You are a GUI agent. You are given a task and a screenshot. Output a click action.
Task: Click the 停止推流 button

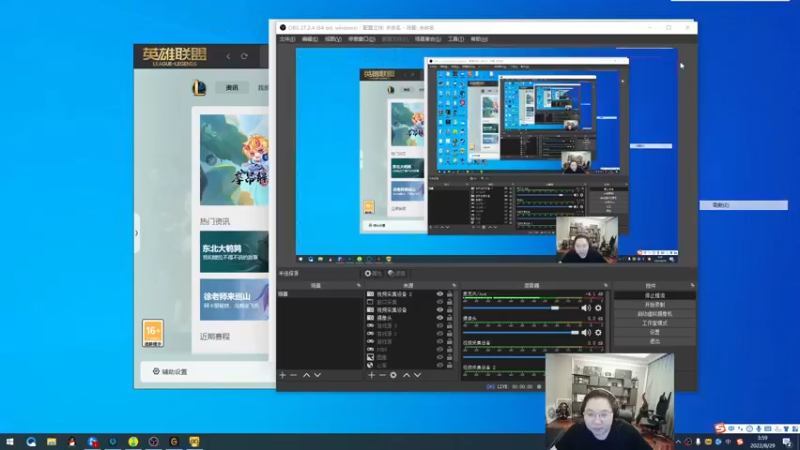(655, 295)
